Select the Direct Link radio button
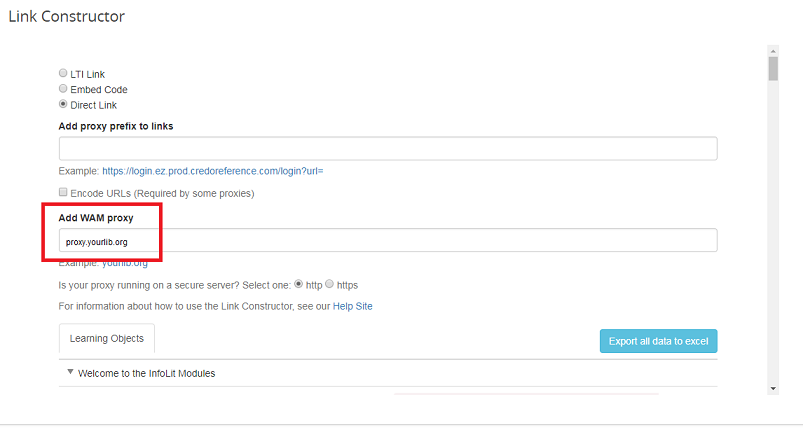 (63, 104)
